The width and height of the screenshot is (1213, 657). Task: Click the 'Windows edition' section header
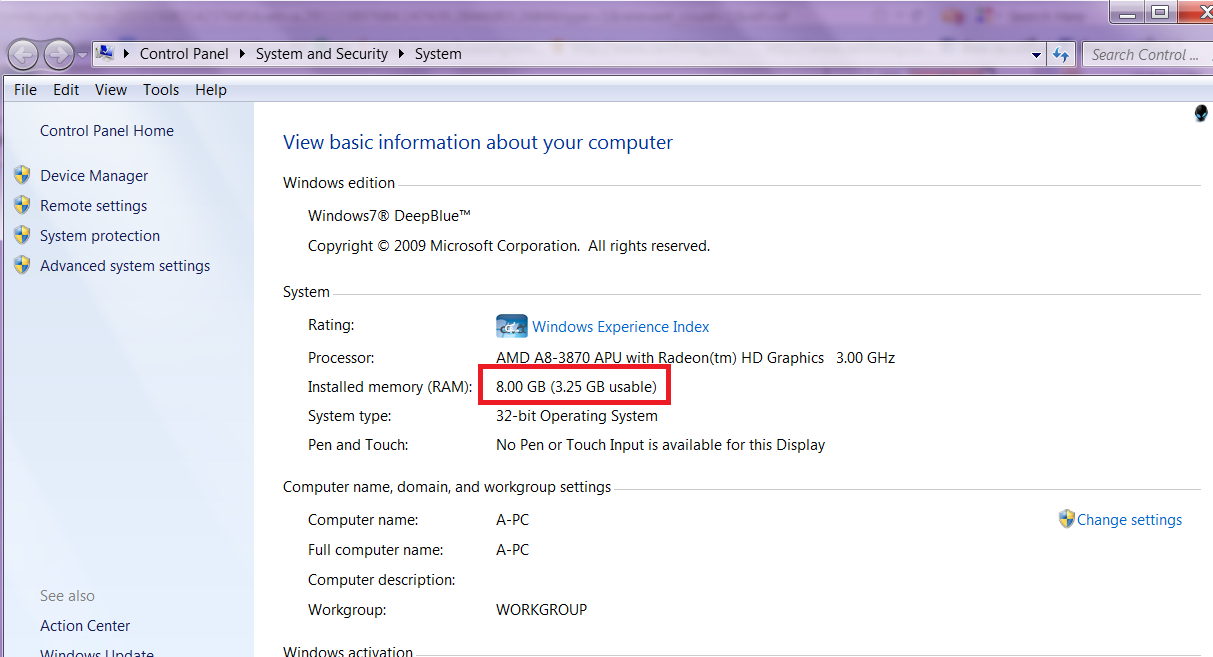tap(339, 183)
